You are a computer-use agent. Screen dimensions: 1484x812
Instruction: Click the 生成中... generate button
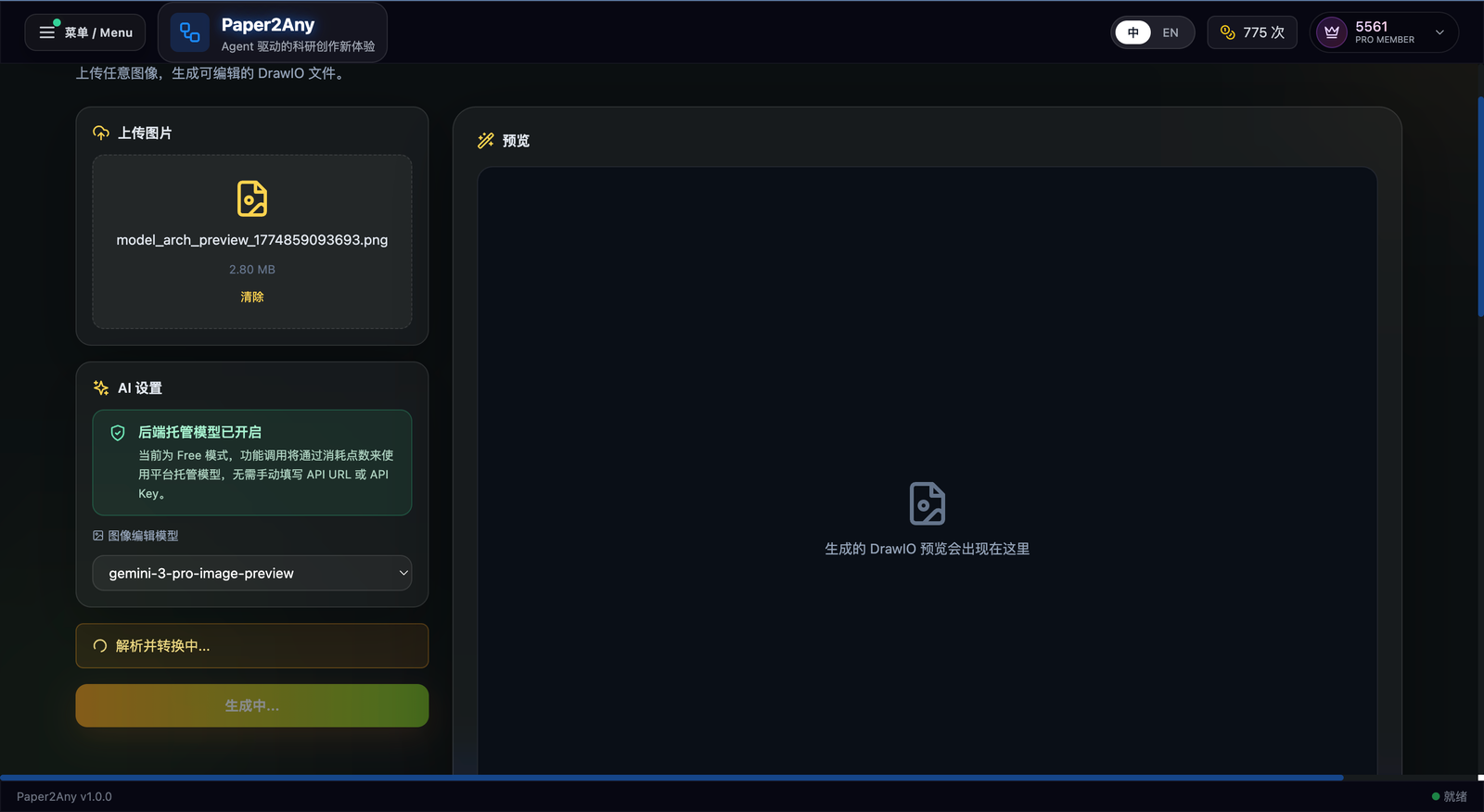pos(252,705)
